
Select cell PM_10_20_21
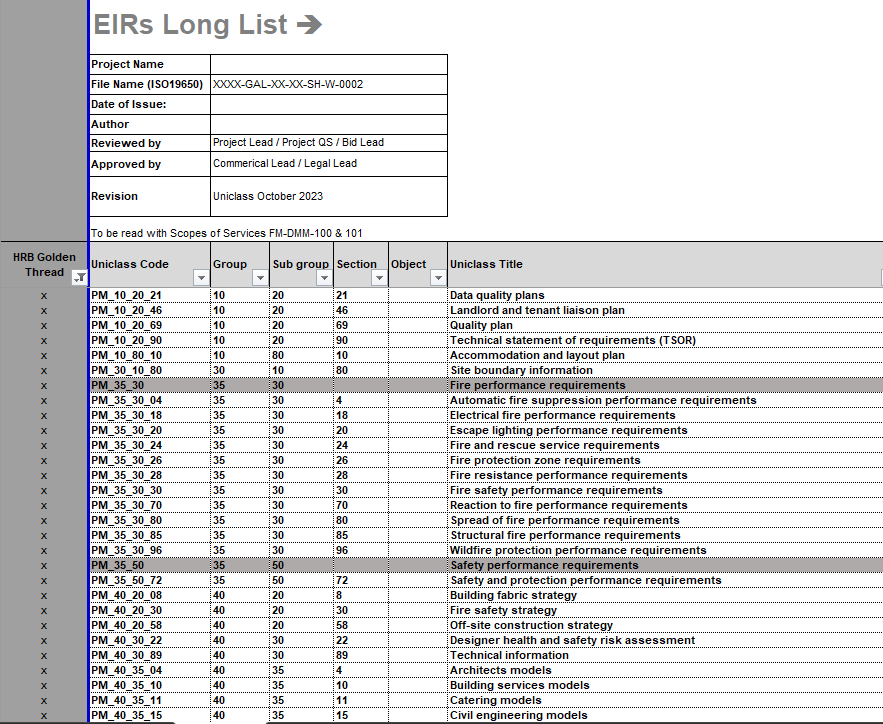tap(150, 295)
